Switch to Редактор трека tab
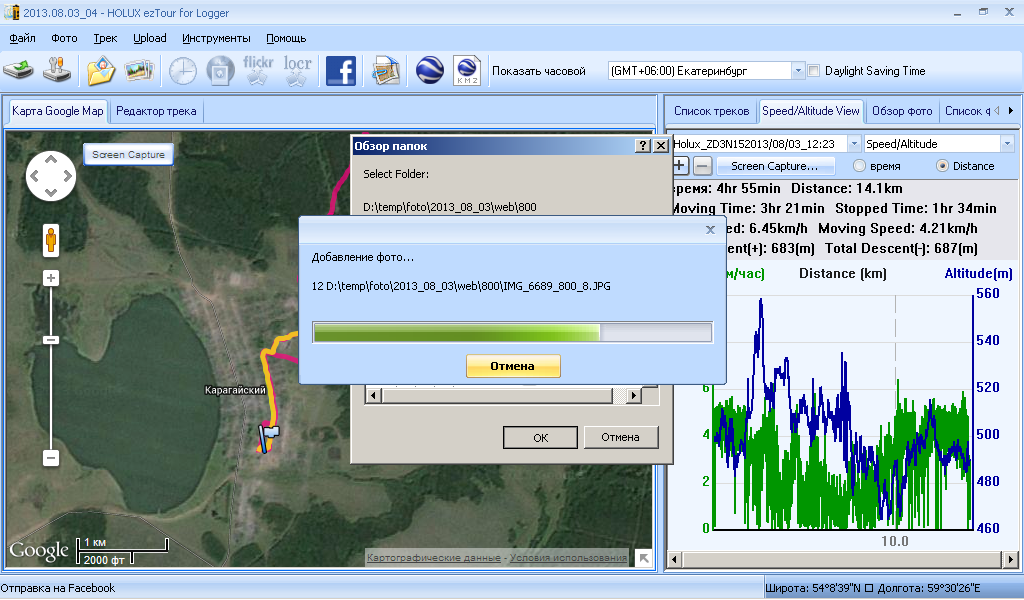The width and height of the screenshot is (1024, 600). click(156, 111)
